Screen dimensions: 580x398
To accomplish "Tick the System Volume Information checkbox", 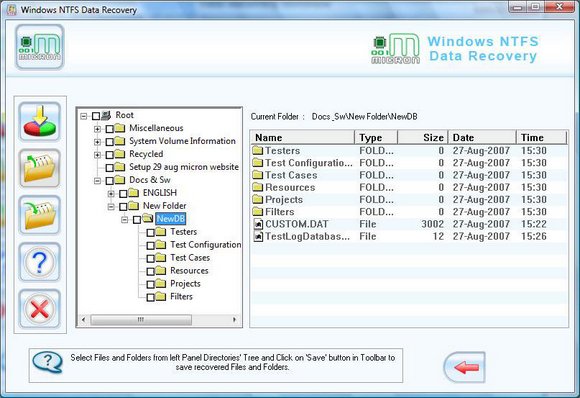I will (x=109, y=142).
